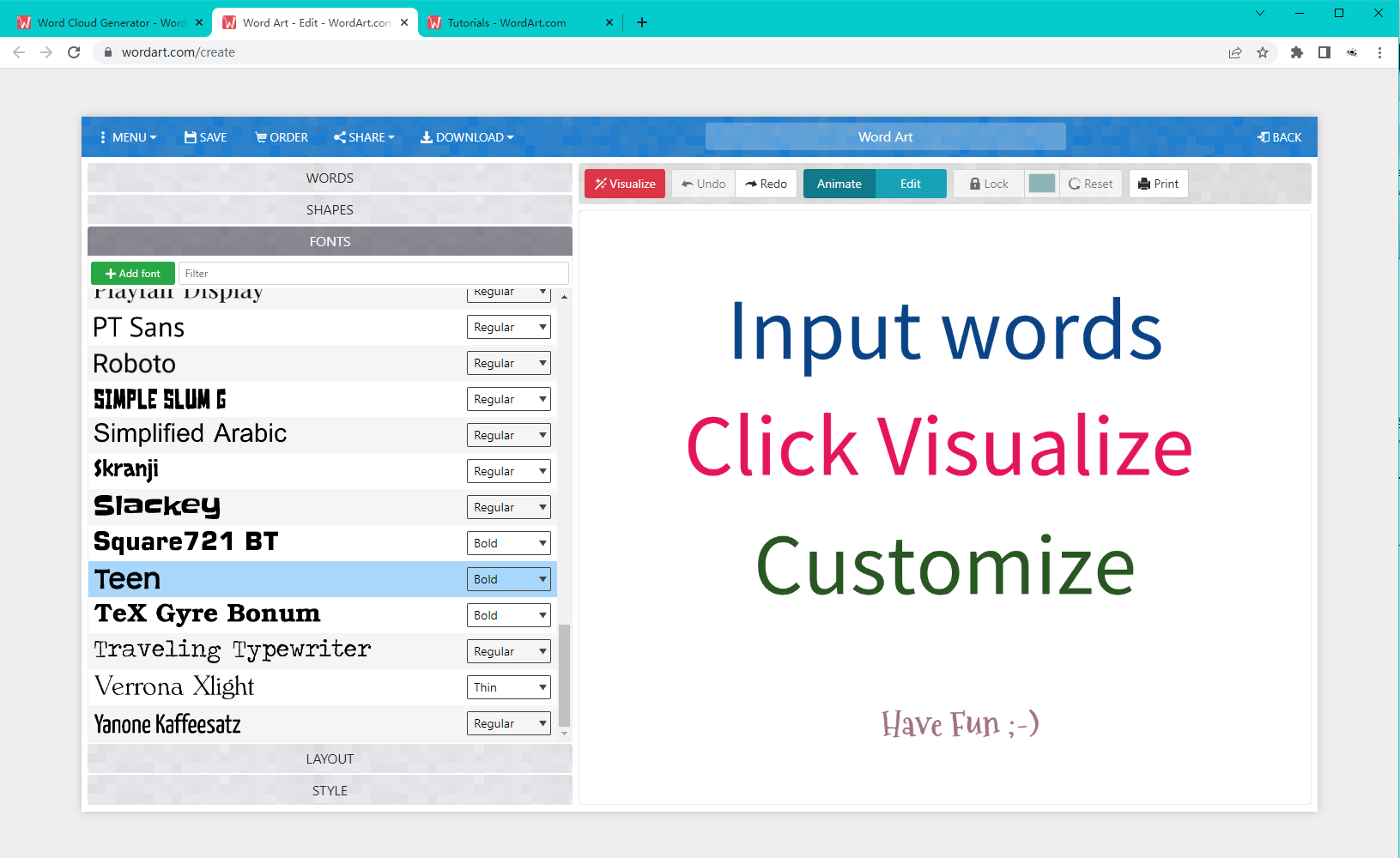This screenshot has height=858, width=1400.
Task: Close the Word Art - Edit tab
Action: tap(404, 23)
